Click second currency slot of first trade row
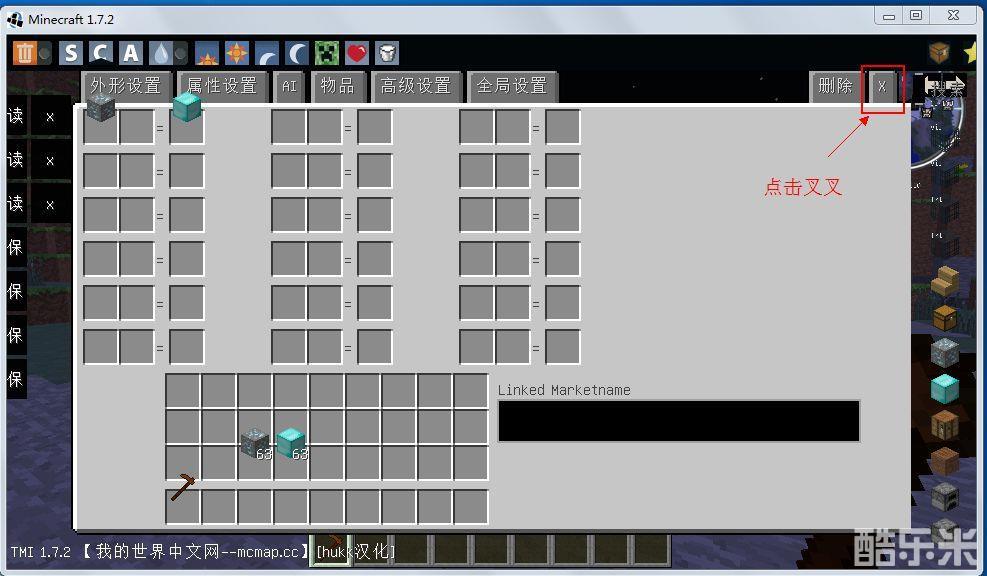 [137, 127]
